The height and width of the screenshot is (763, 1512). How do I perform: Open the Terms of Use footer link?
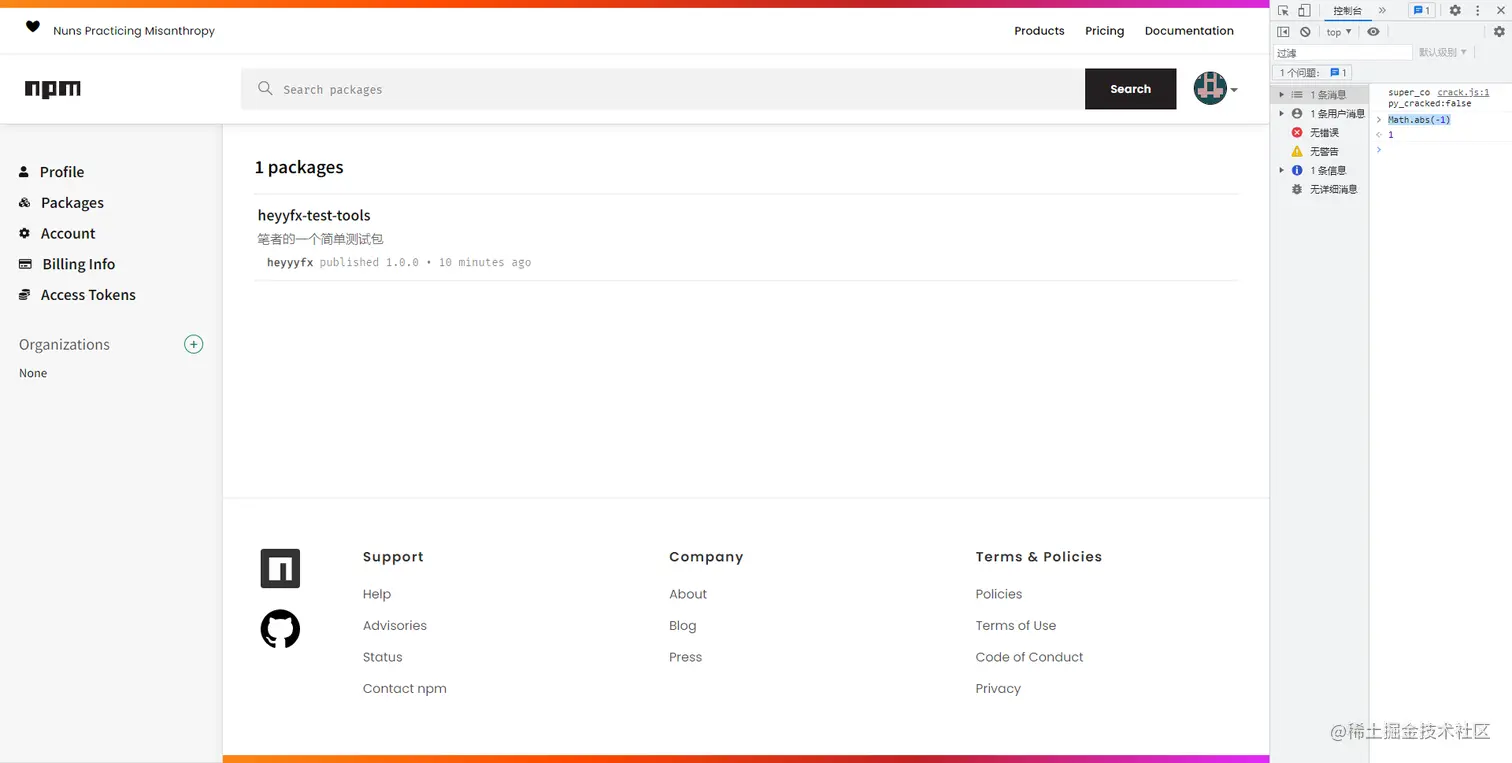click(x=1016, y=626)
